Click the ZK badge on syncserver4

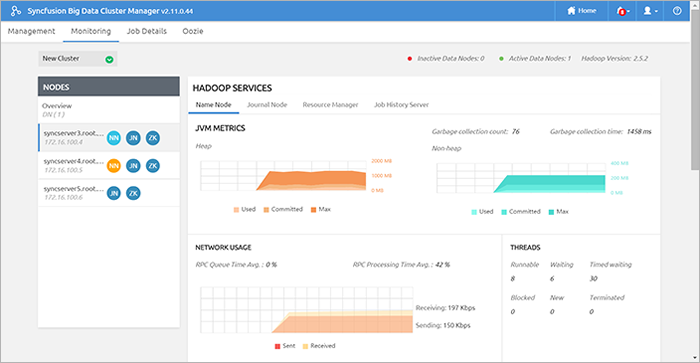tap(153, 166)
